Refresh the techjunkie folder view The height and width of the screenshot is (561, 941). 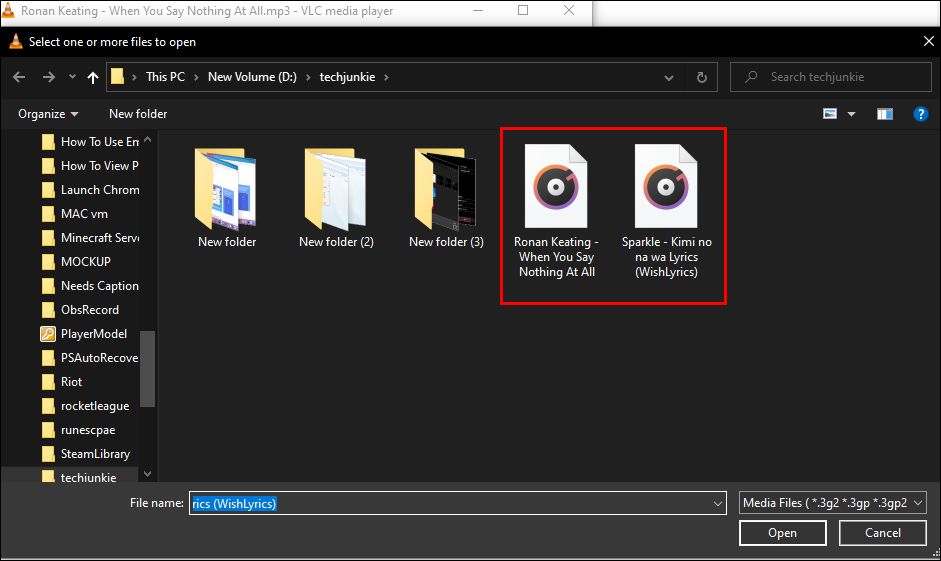click(702, 77)
